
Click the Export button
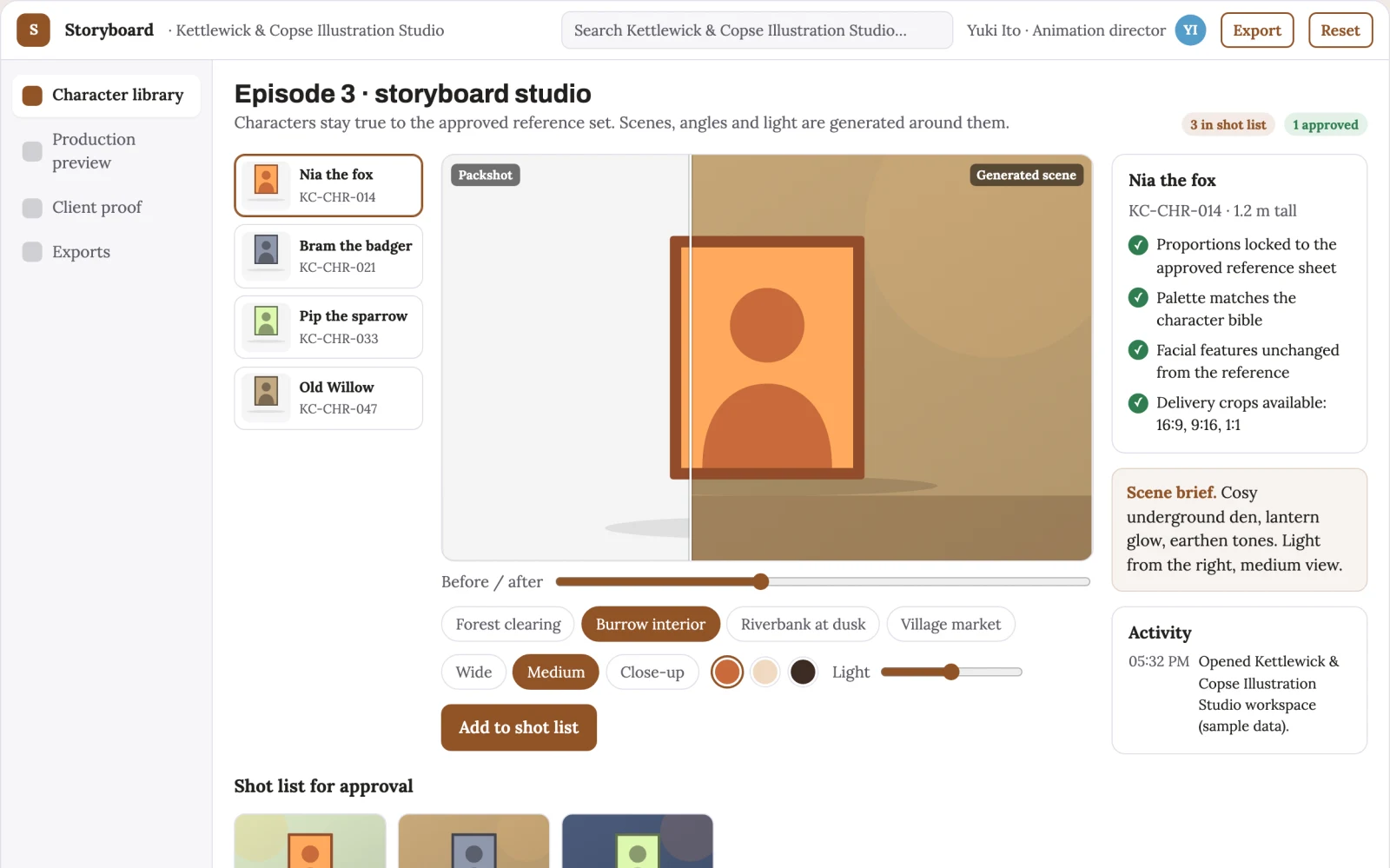(x=1257, y=30)
